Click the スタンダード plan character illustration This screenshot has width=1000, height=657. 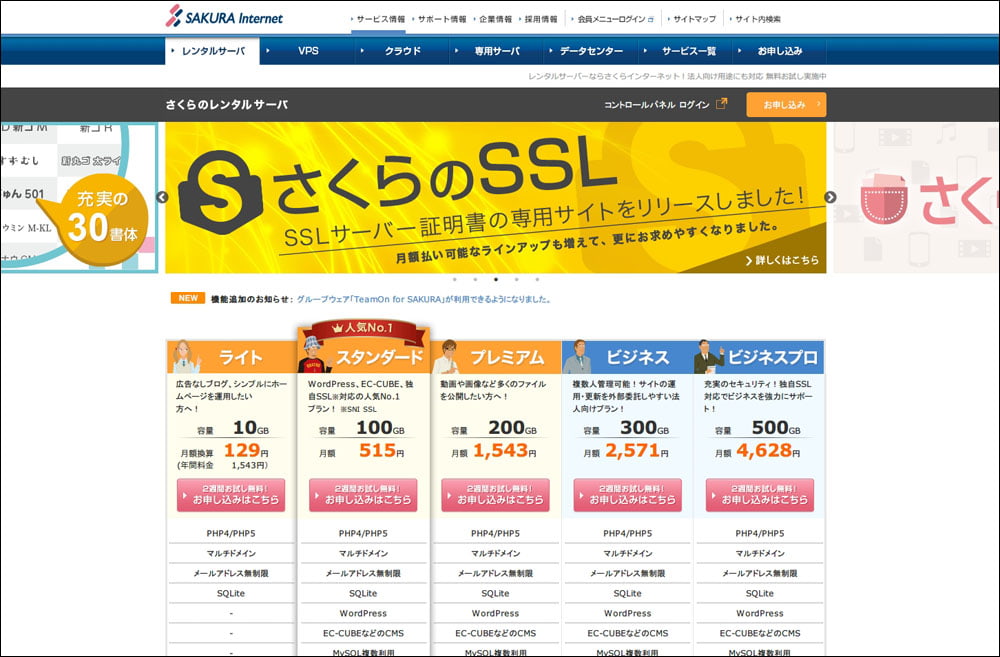coord(314,355)
